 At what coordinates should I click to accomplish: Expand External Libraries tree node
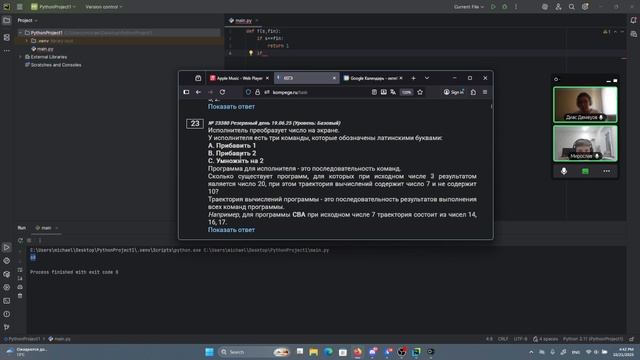[20, 57]
